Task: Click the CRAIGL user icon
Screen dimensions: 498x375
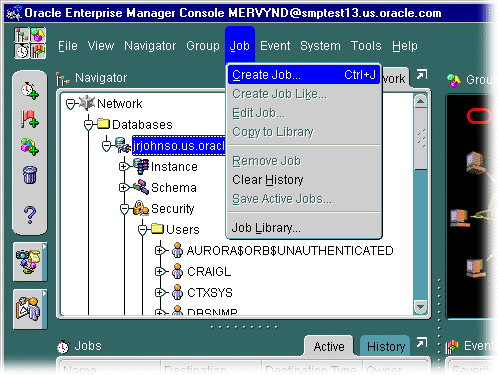Action: click(177, 271)
